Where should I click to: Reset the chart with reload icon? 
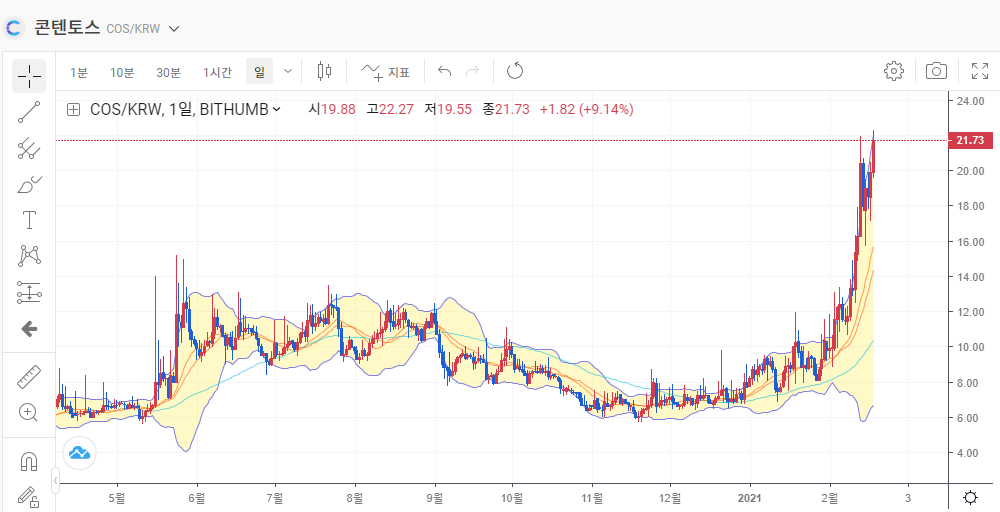click(x=515, y=71)
